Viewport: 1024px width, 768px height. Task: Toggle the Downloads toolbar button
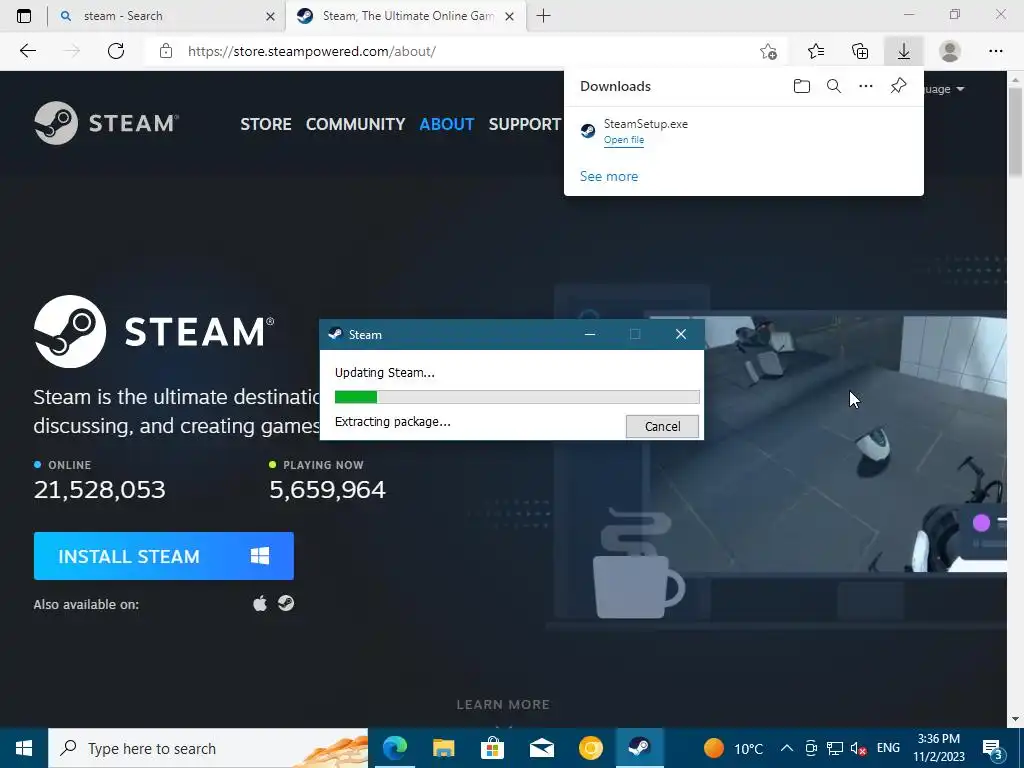pos(904,51)
